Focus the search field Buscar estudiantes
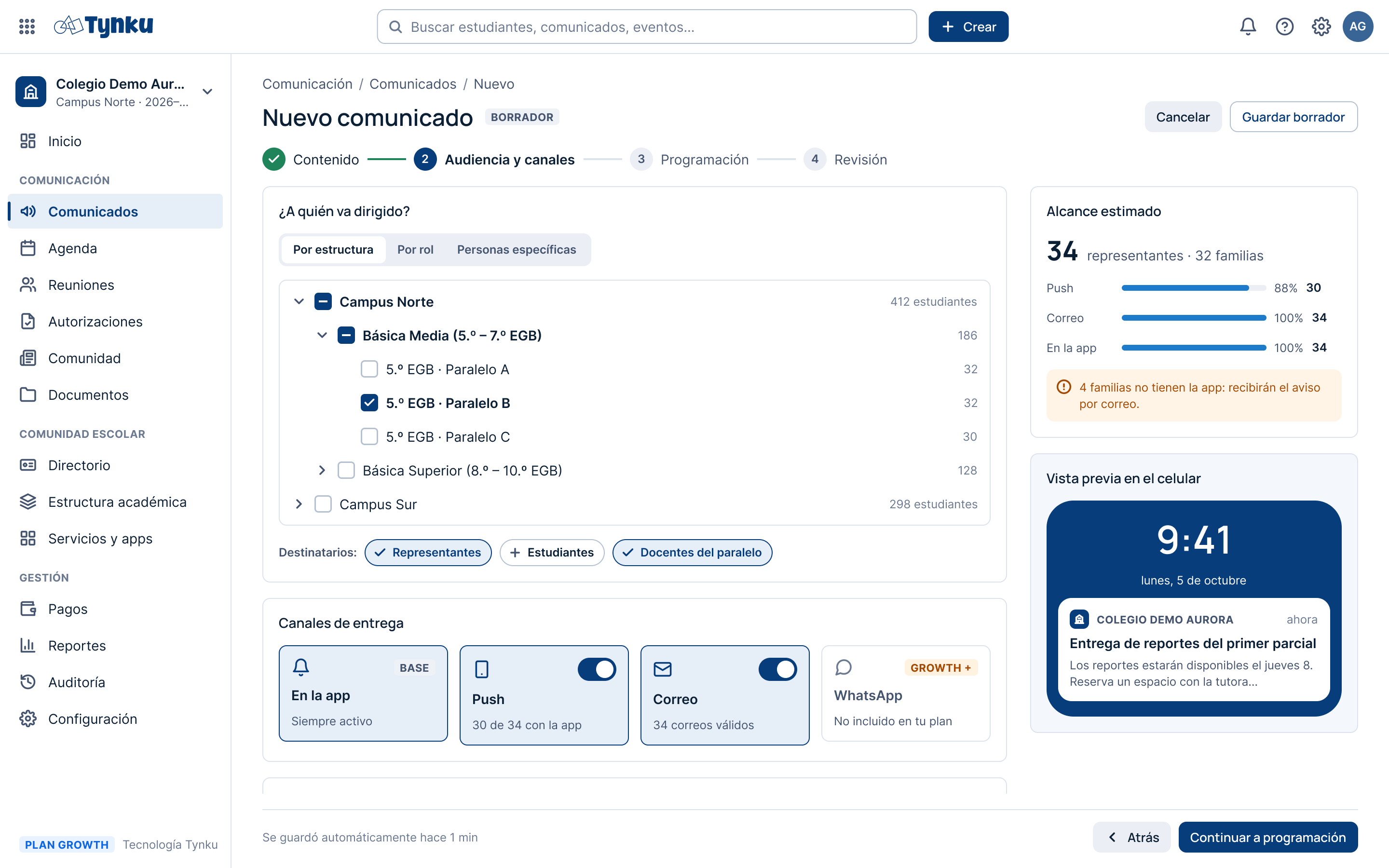 pos(646,27)
